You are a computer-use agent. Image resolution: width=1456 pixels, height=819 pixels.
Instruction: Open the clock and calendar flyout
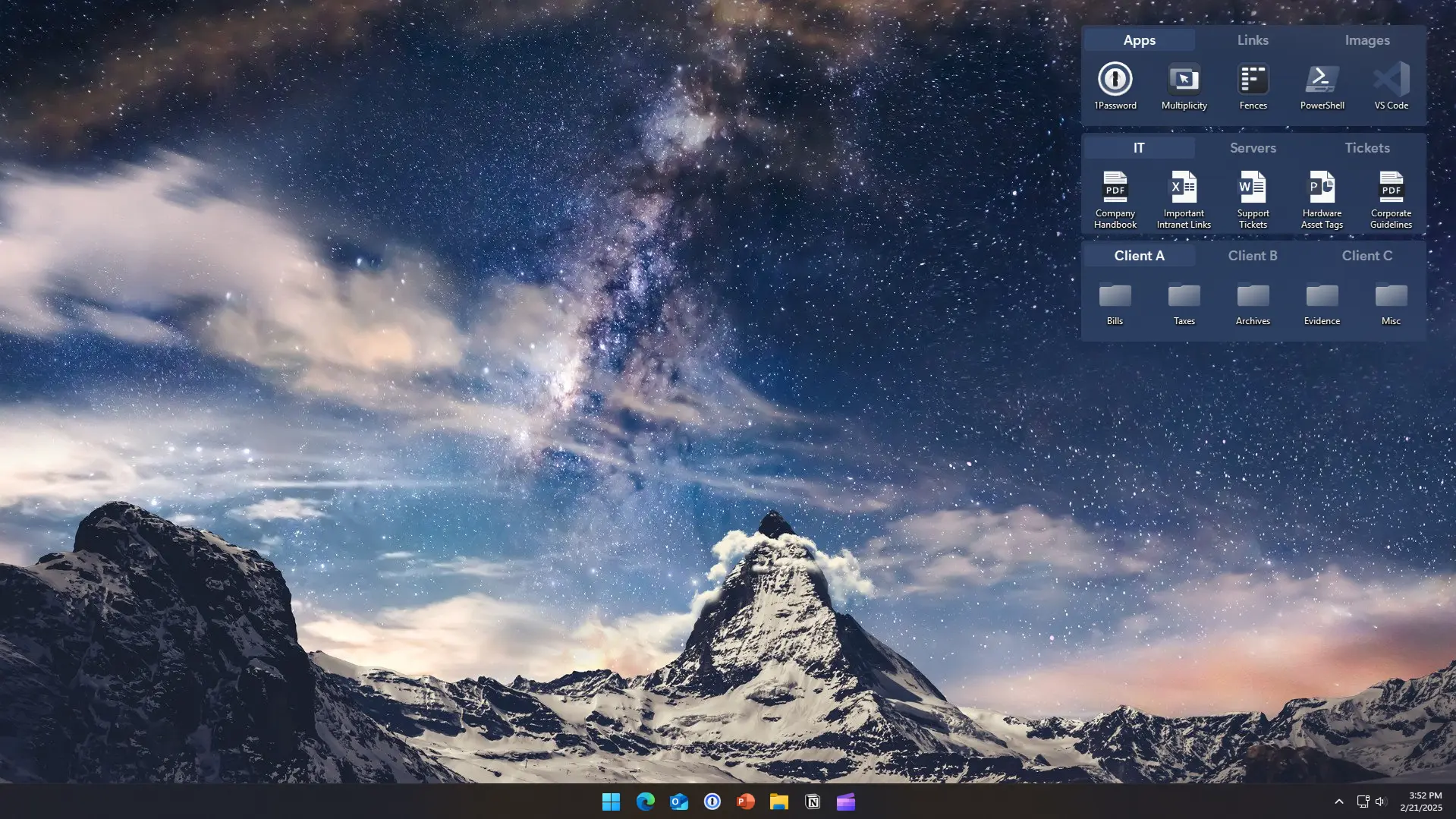click(1422, 801)
